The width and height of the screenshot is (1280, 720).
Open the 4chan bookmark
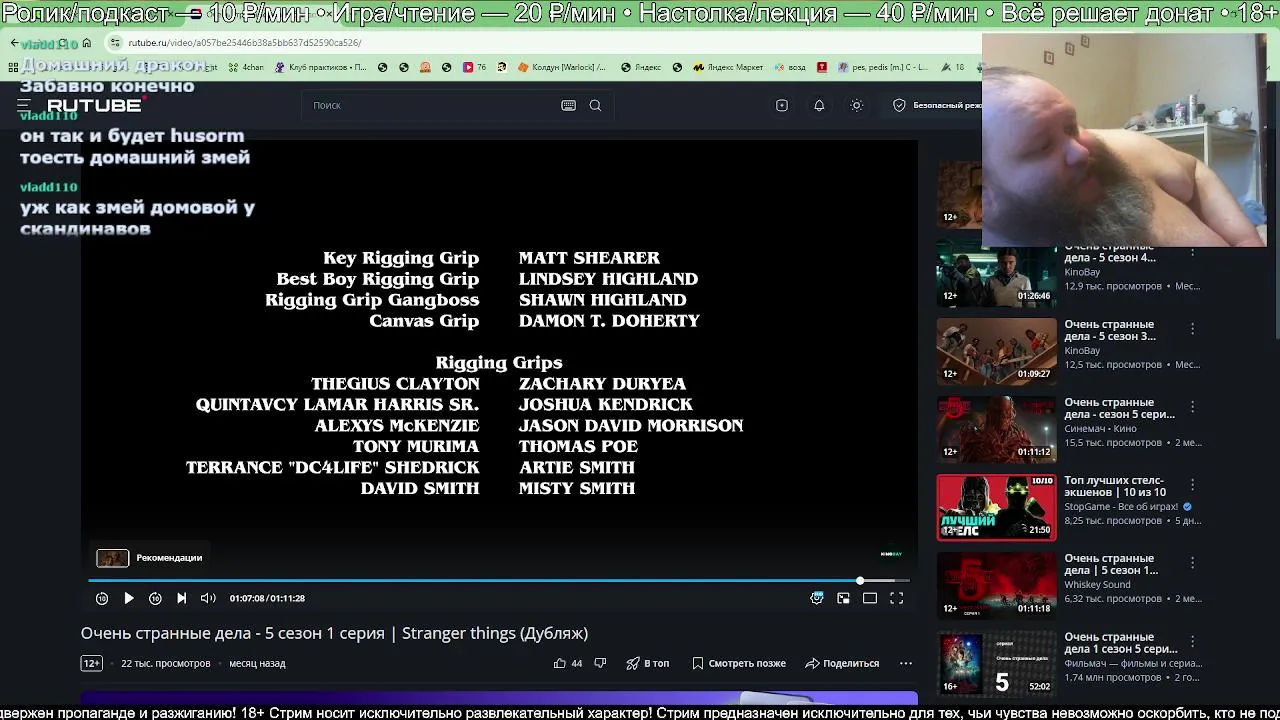click(x=246, y=67)
